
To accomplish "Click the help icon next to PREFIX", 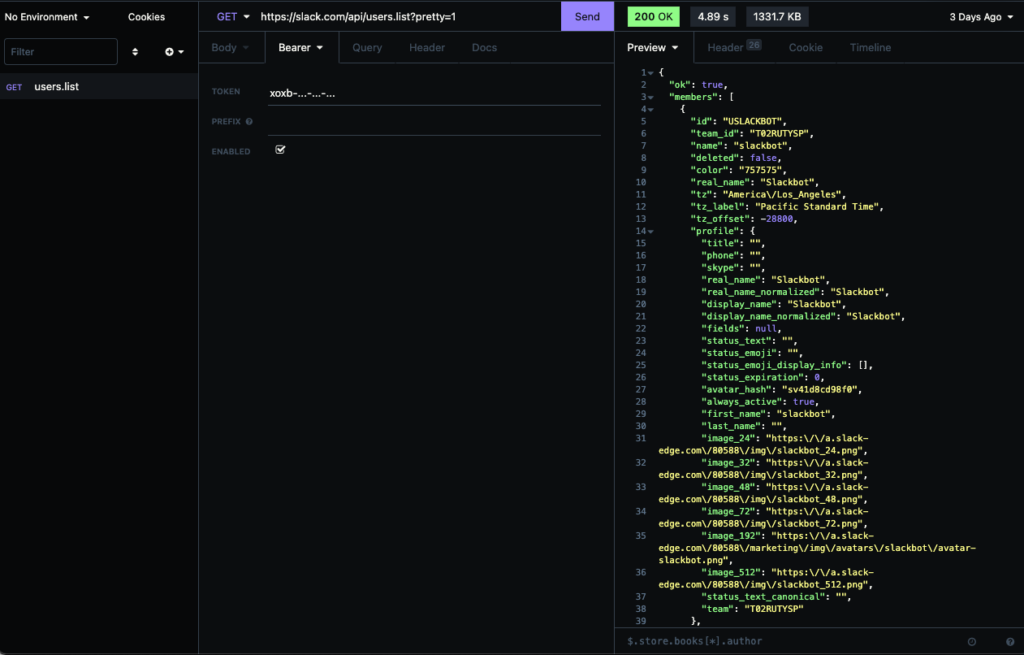I will [249, 121].
